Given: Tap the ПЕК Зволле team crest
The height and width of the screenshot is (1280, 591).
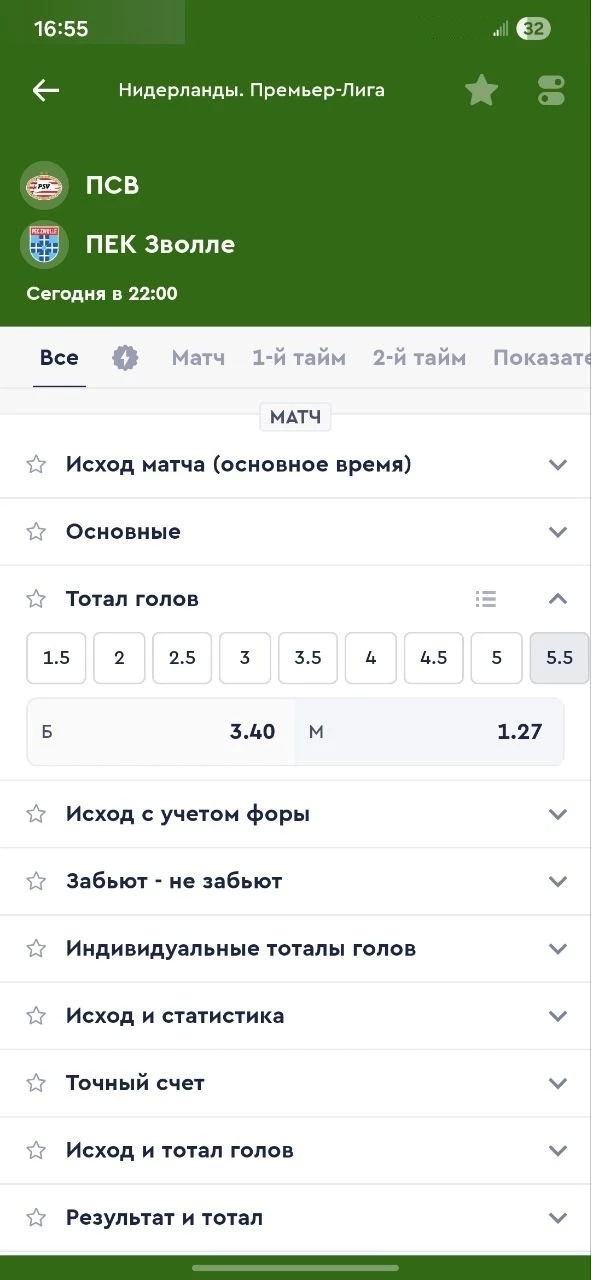Looking at the screenshot, I should point(43,243).
